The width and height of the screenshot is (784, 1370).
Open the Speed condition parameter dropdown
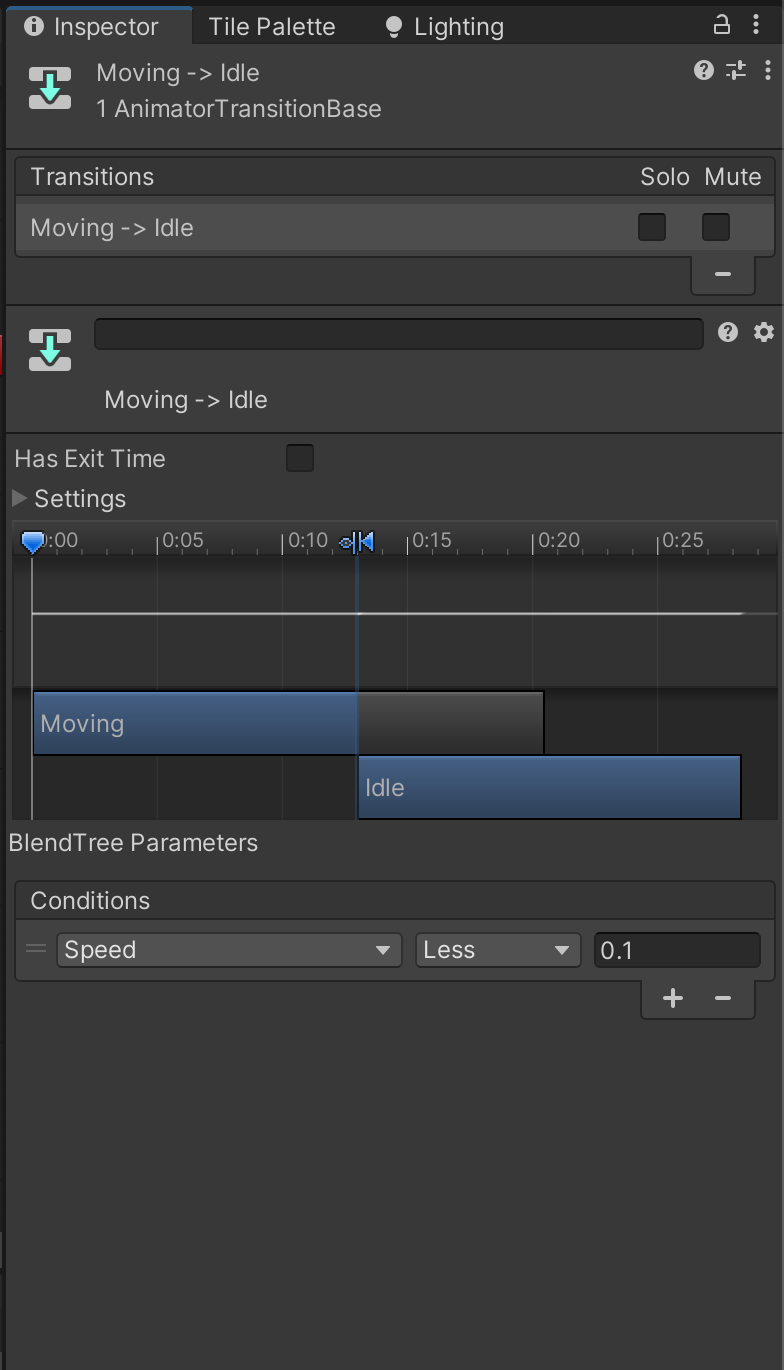pyautogui.click(x=228, y=950)
